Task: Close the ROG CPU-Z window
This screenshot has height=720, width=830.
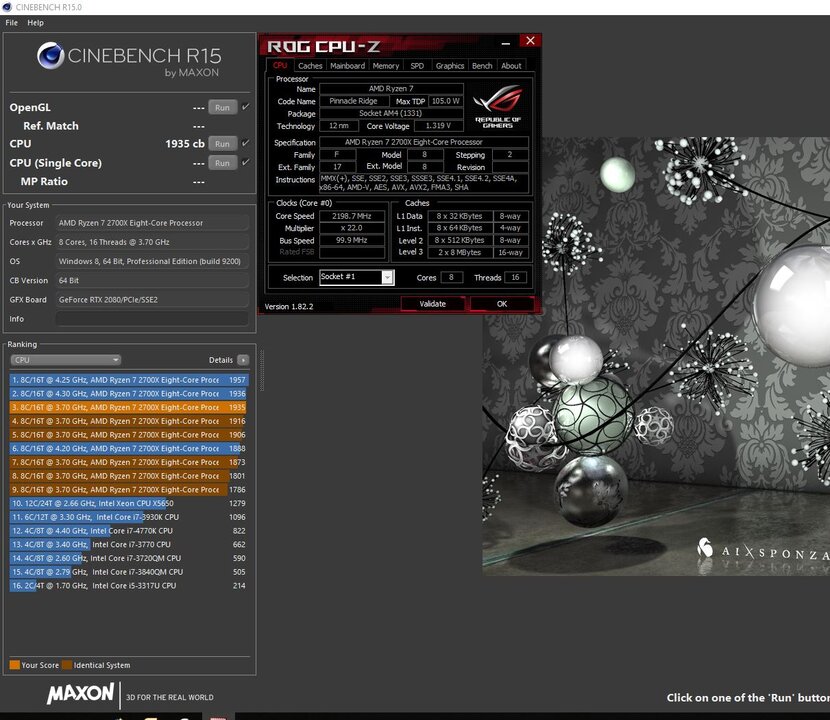Action: (x=530, y=41)
